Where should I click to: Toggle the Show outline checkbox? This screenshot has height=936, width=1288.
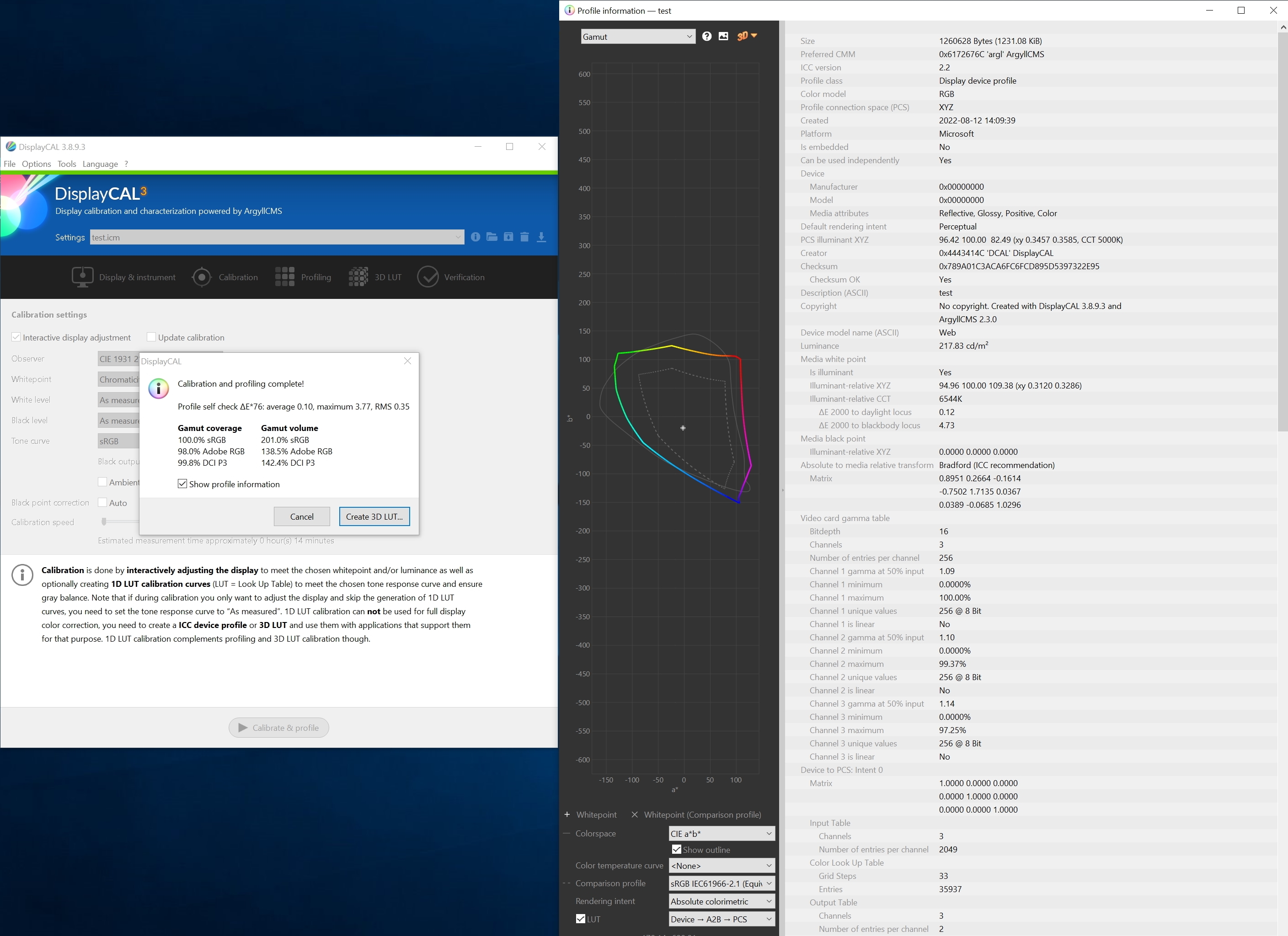(676, 849)
